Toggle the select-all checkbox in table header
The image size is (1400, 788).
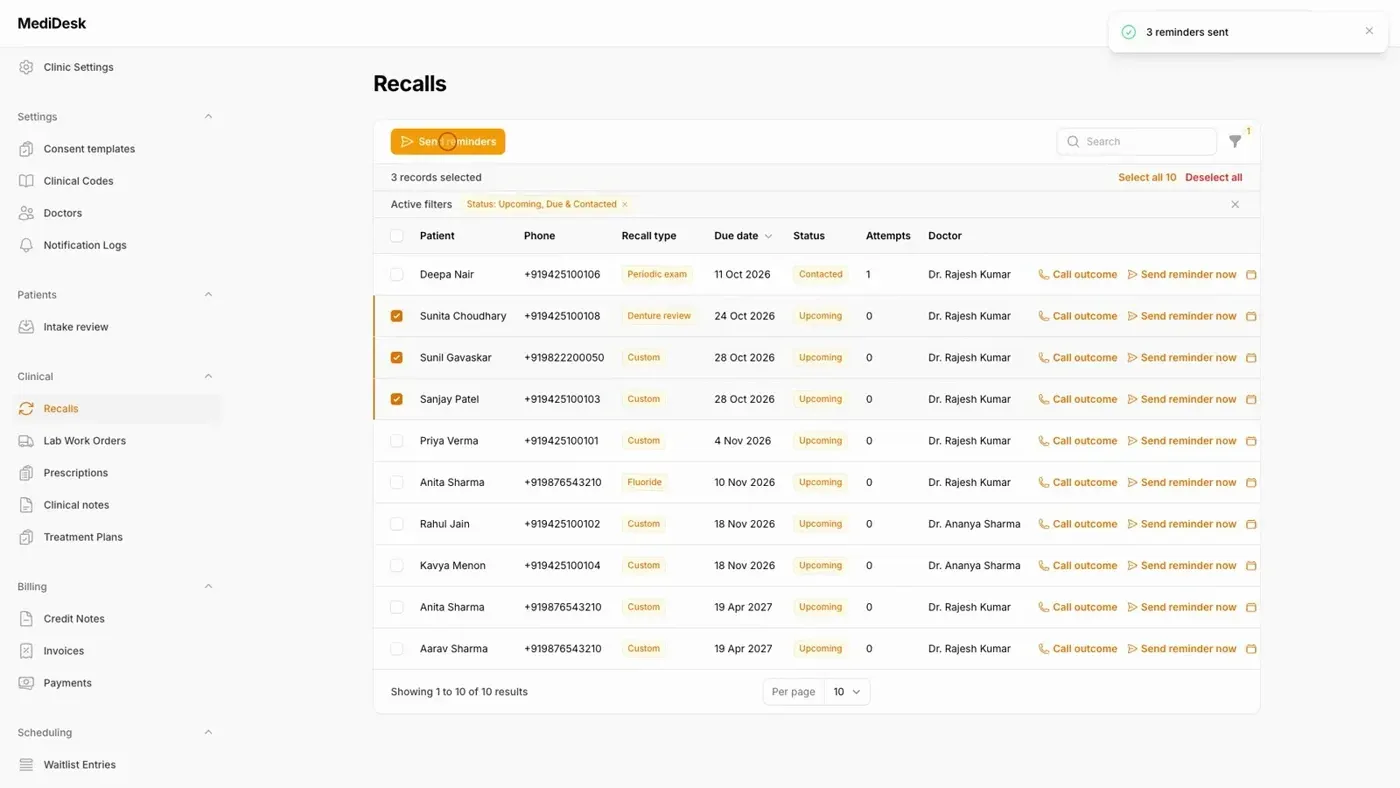(397, 236)
